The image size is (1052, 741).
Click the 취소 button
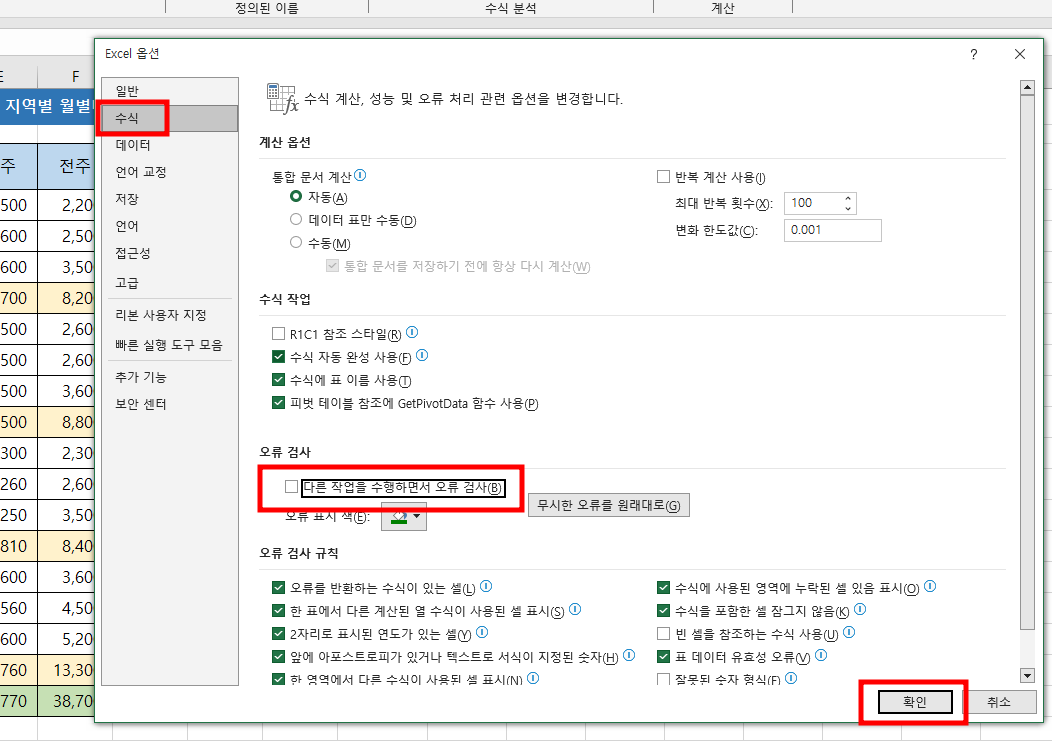click(x=999, y=702)
